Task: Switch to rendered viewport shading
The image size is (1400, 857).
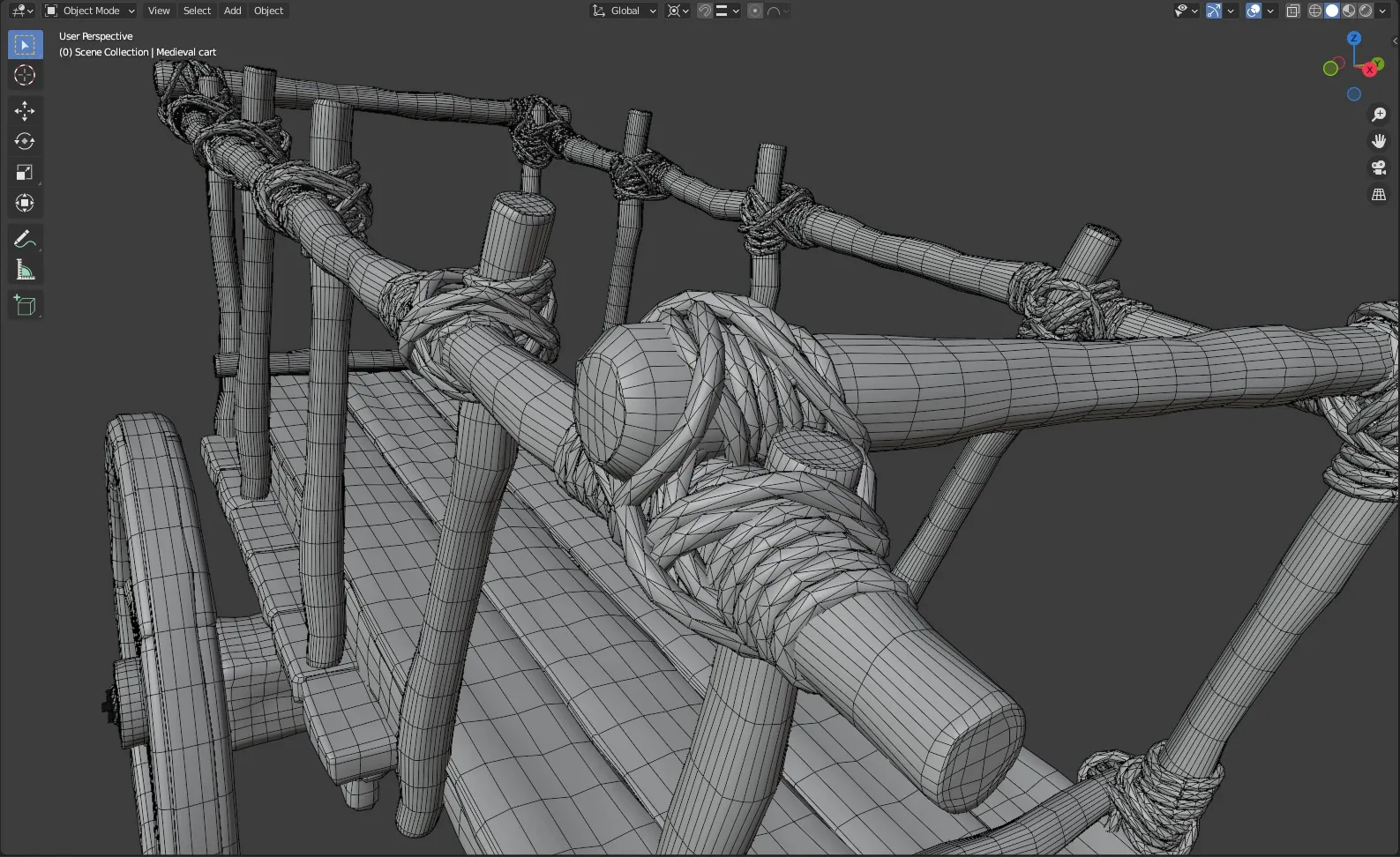Action: click(x=1366, y=11)
